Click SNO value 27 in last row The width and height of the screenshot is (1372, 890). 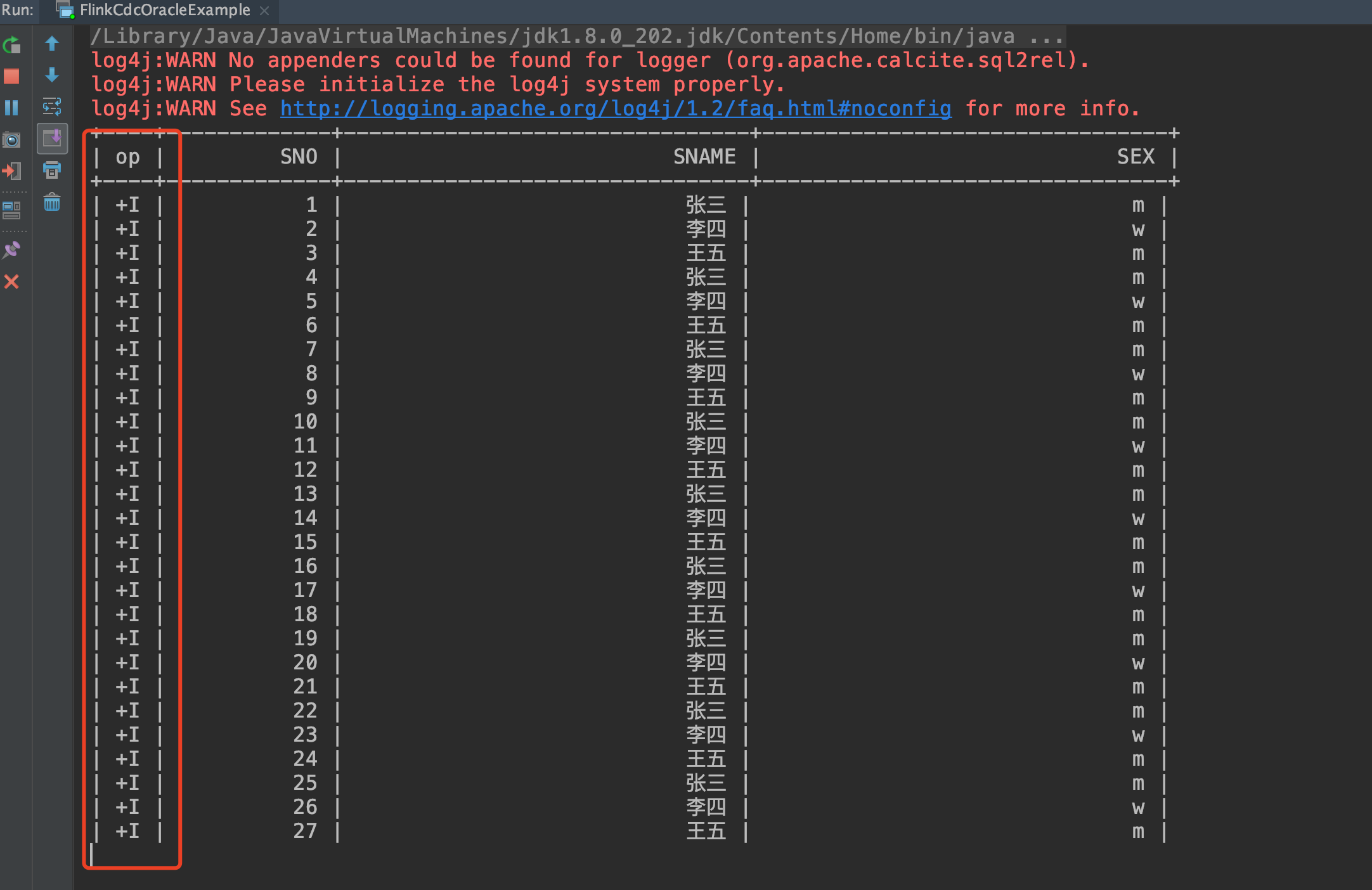(305, 831)
